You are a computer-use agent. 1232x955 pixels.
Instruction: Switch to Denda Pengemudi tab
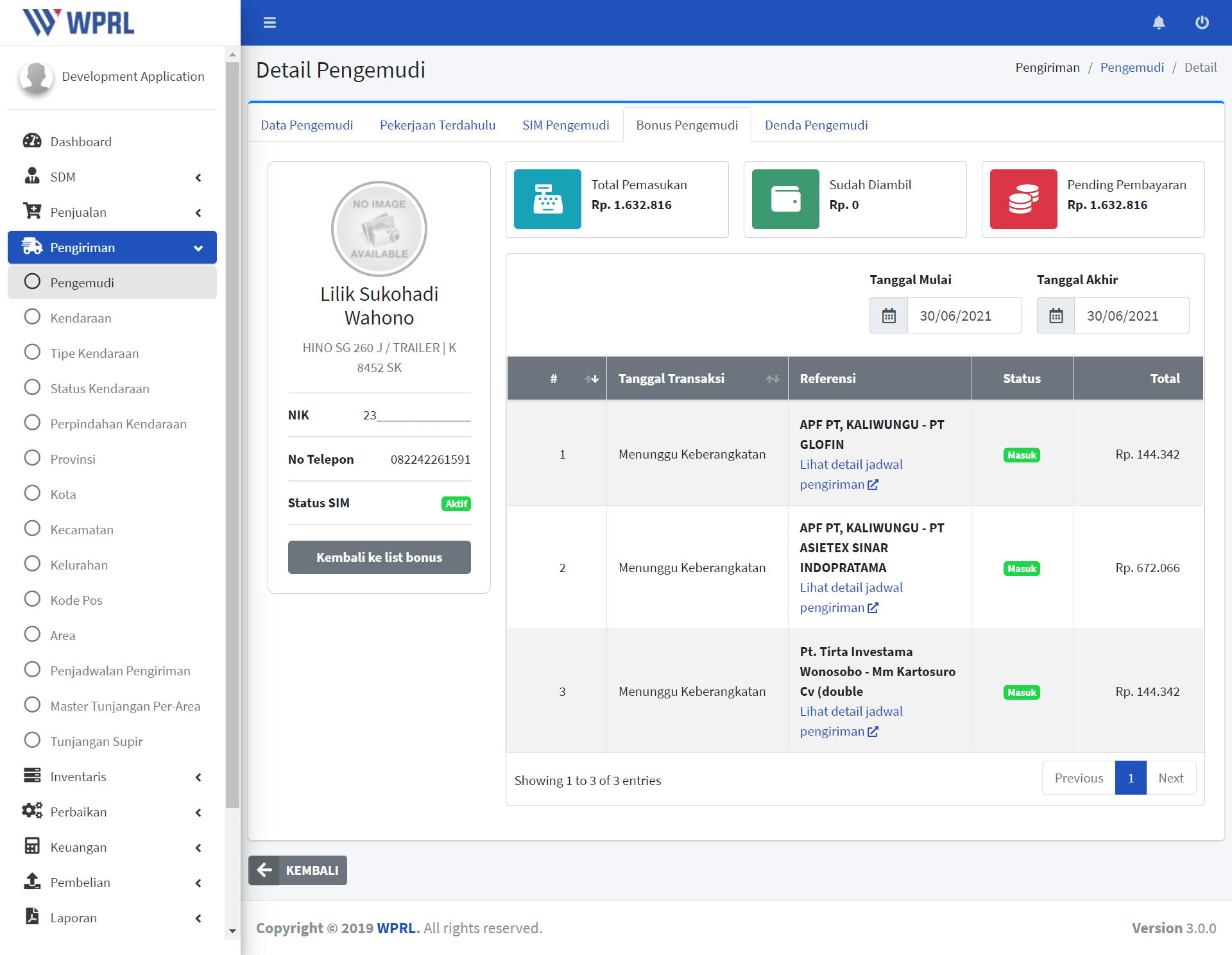coord(816,125)
